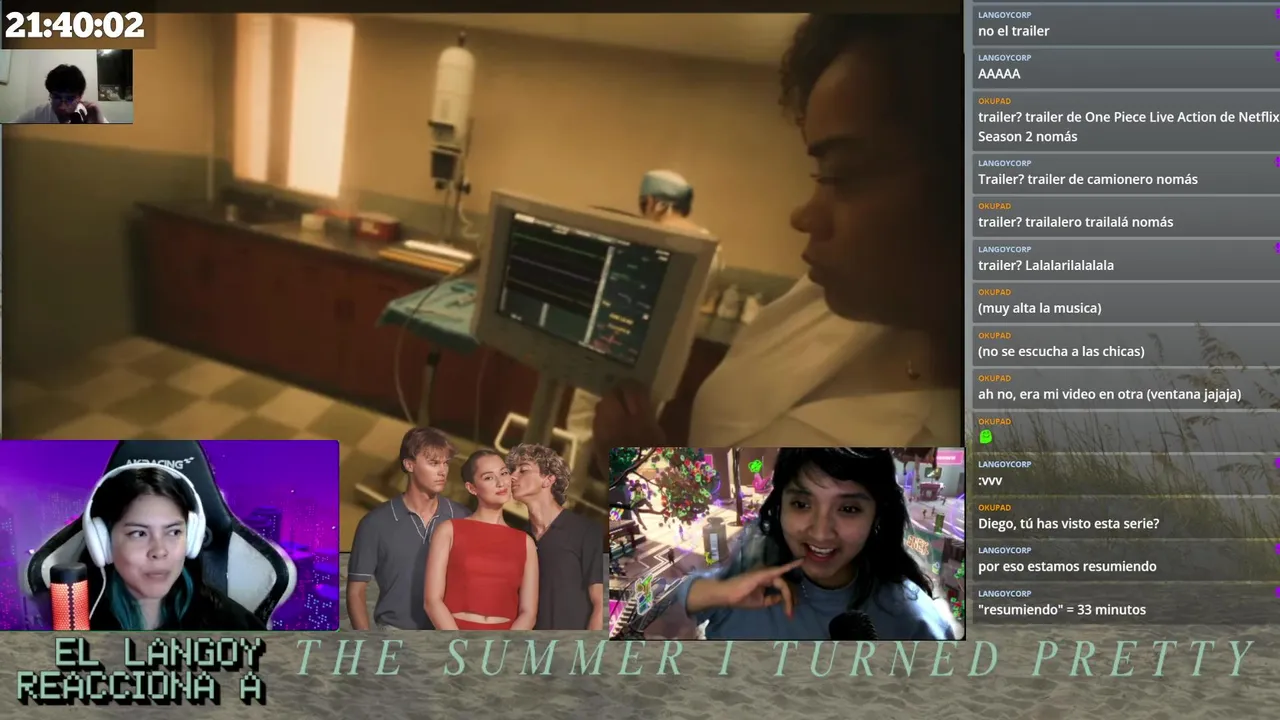The height and width of the screenshot is (720, 1280).
Task: Click the message "por eso estamos resumiendo"
Action: [1124, 560]
